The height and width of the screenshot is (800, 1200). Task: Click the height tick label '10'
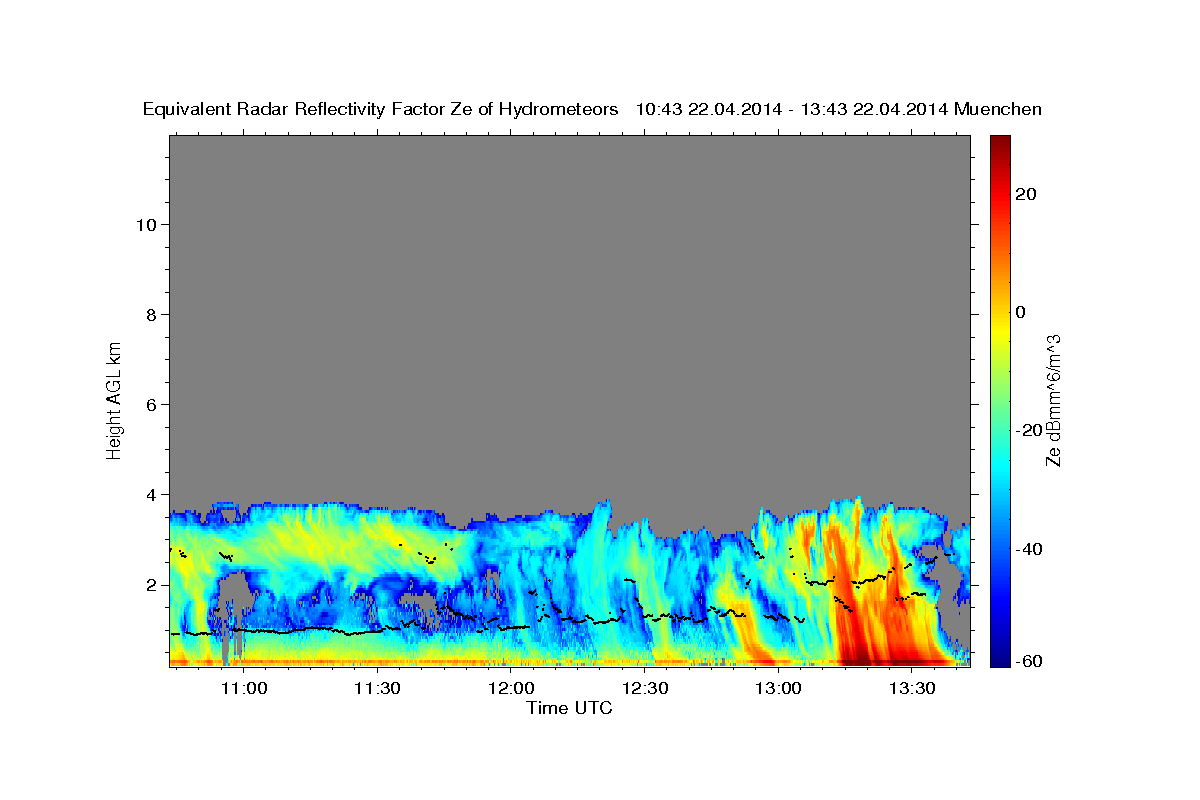click(x=145, y=224)
